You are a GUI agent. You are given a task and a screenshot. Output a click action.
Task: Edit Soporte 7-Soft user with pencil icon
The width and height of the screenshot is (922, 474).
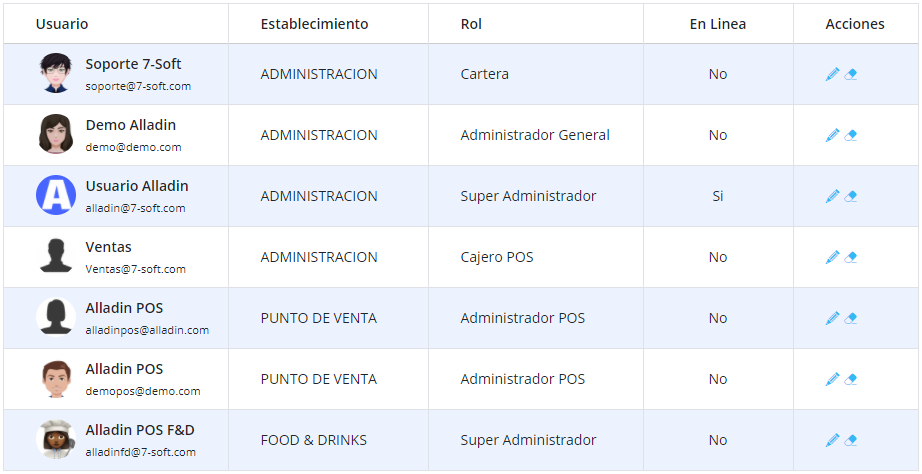[x=832, y=74]
